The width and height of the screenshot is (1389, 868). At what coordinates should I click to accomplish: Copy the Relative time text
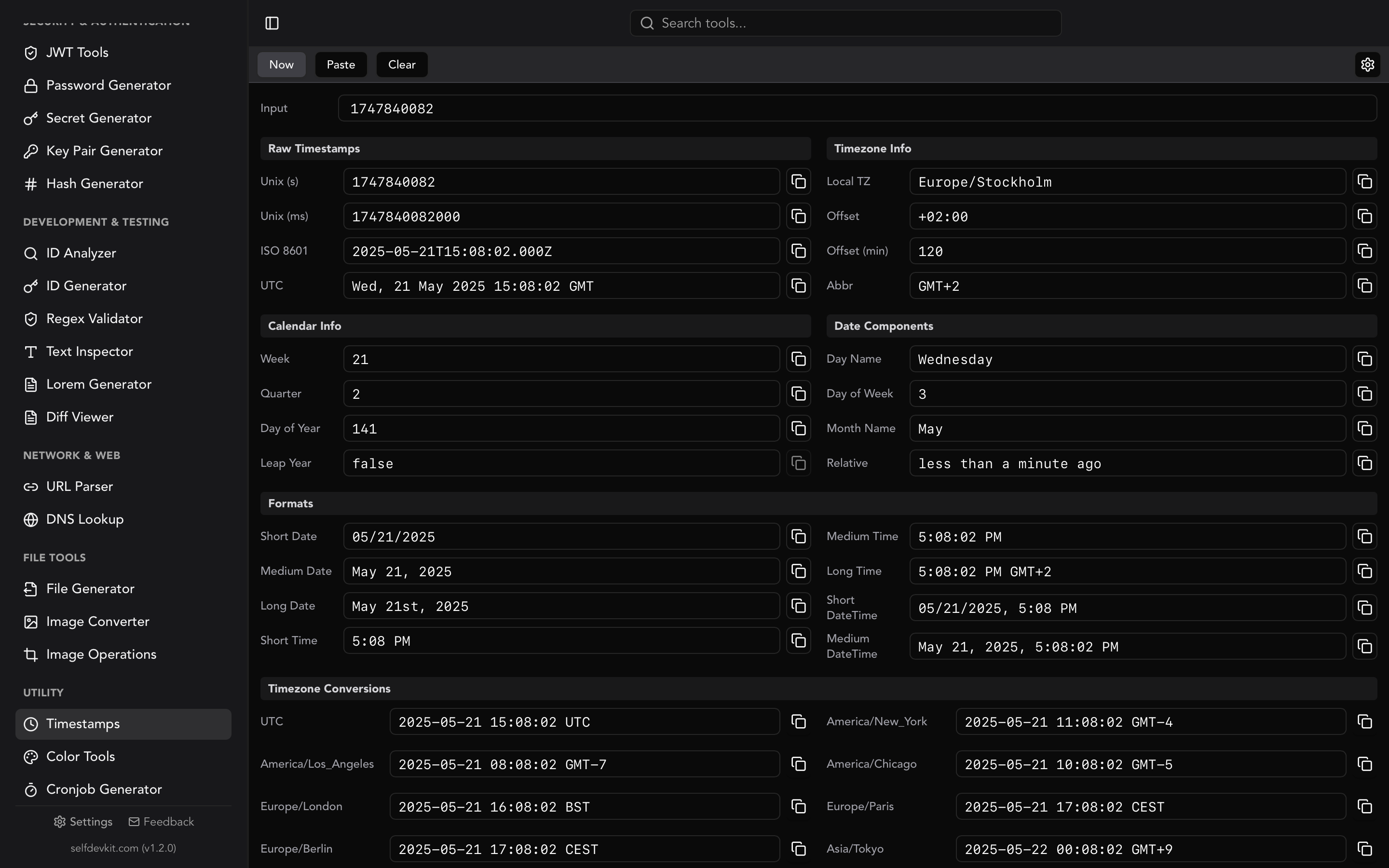pyautogui.click(x=1365, y=463)
